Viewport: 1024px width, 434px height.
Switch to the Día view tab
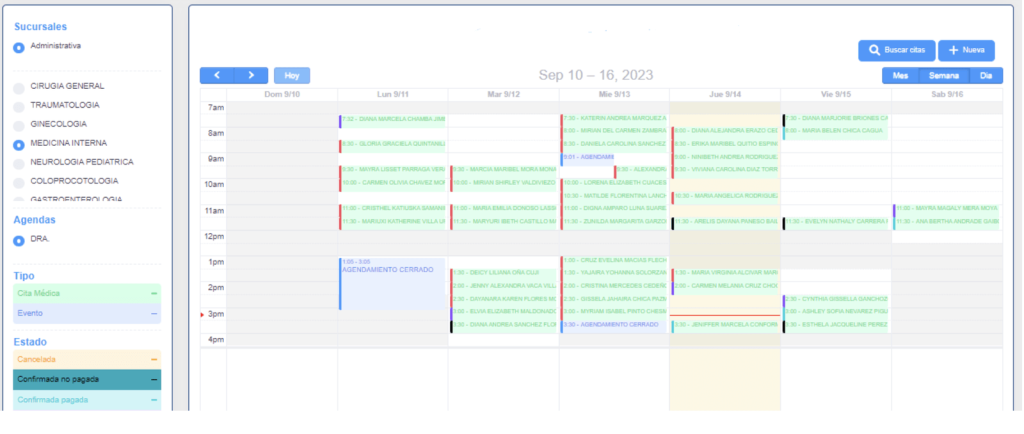pyautogui.click(x=986, y=76)
